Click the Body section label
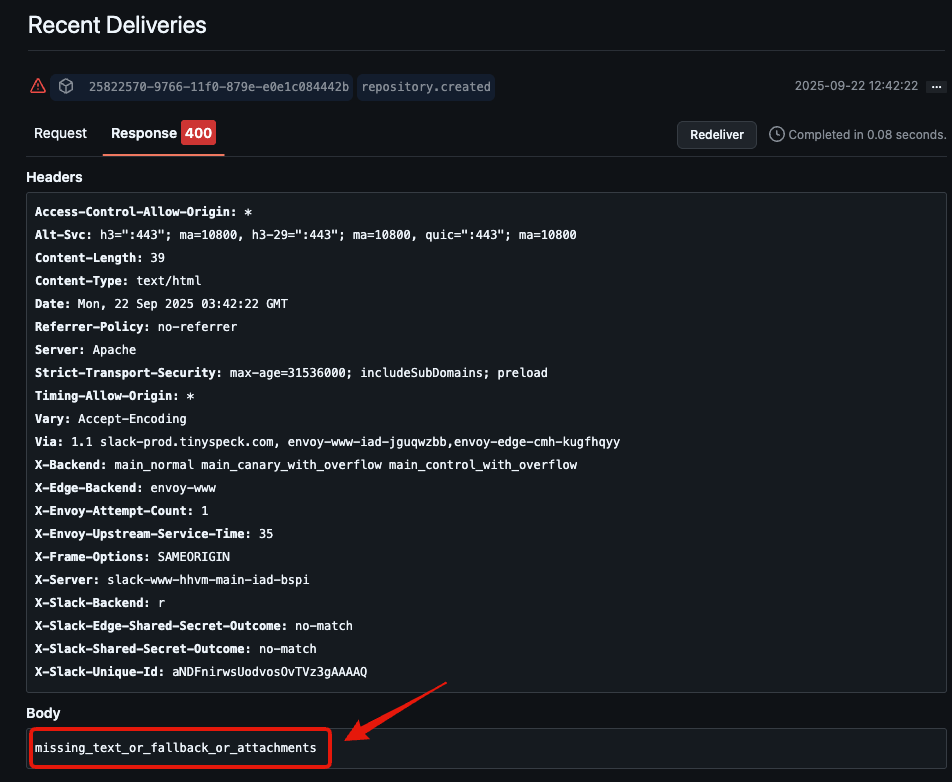 (x=43, y=713)
